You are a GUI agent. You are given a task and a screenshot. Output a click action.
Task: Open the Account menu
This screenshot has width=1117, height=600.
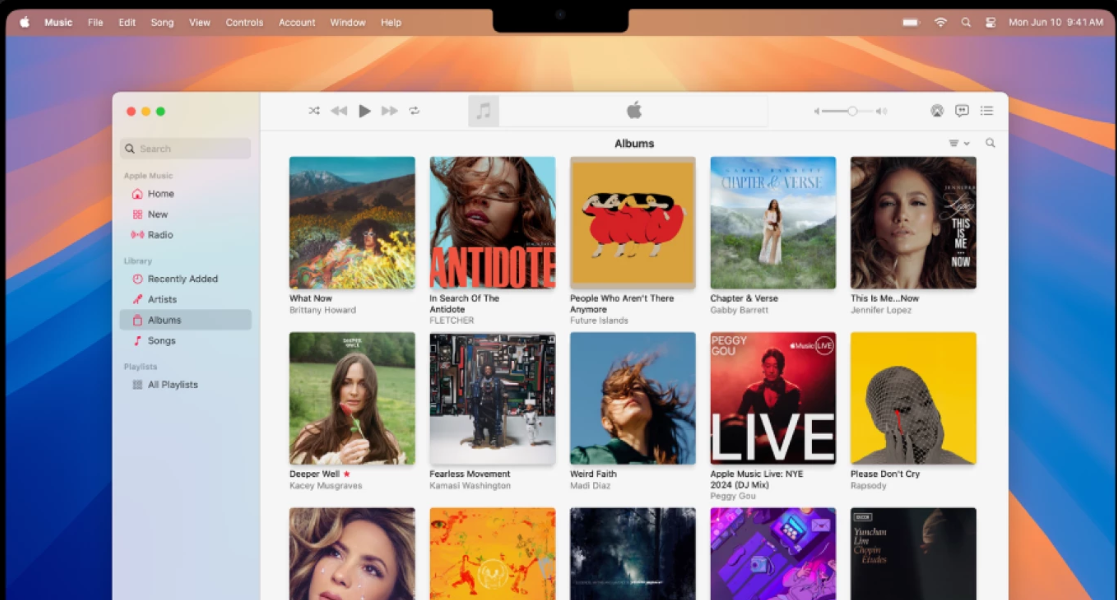click(x=297, y=22)
